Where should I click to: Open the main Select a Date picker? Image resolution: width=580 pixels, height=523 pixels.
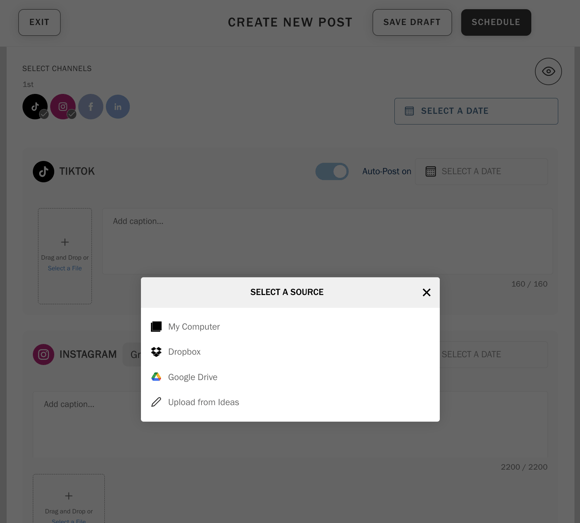476,111
